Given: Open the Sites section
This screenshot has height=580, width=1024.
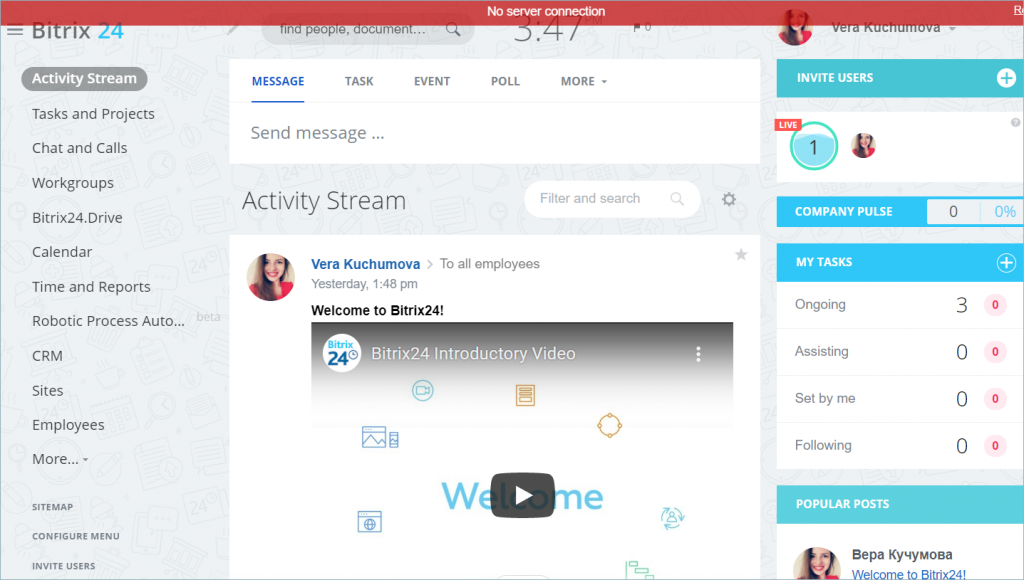Looking at the screenshot, I should pos(48,391).
